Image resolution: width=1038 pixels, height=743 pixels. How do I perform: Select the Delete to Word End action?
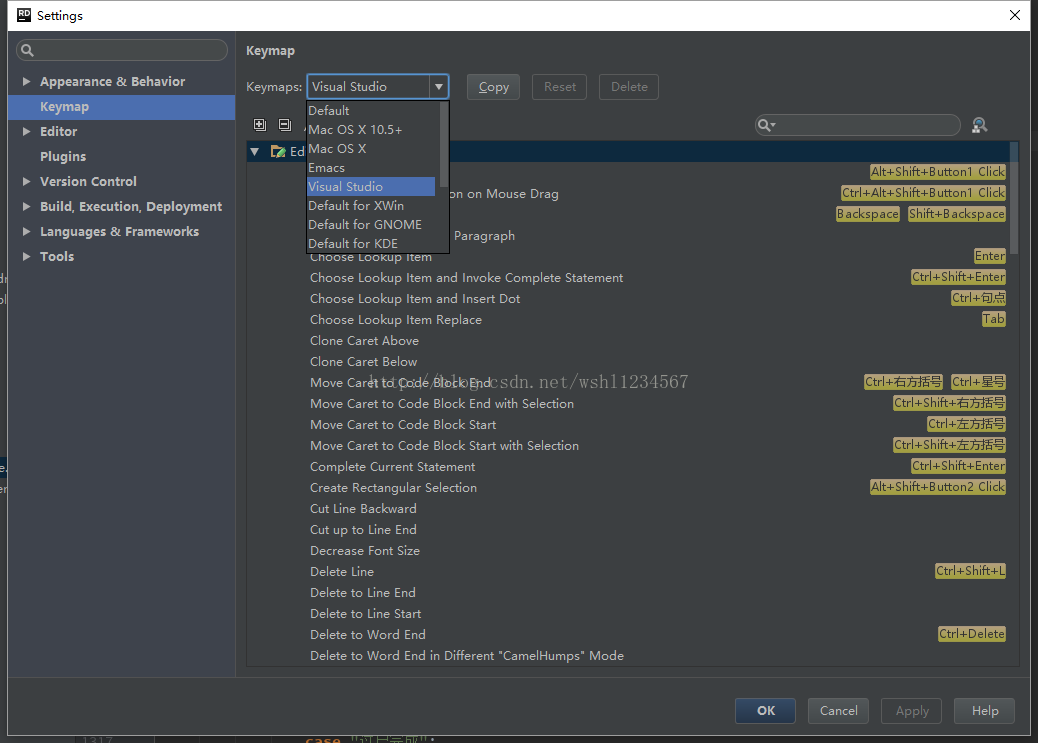coord(367,634)
